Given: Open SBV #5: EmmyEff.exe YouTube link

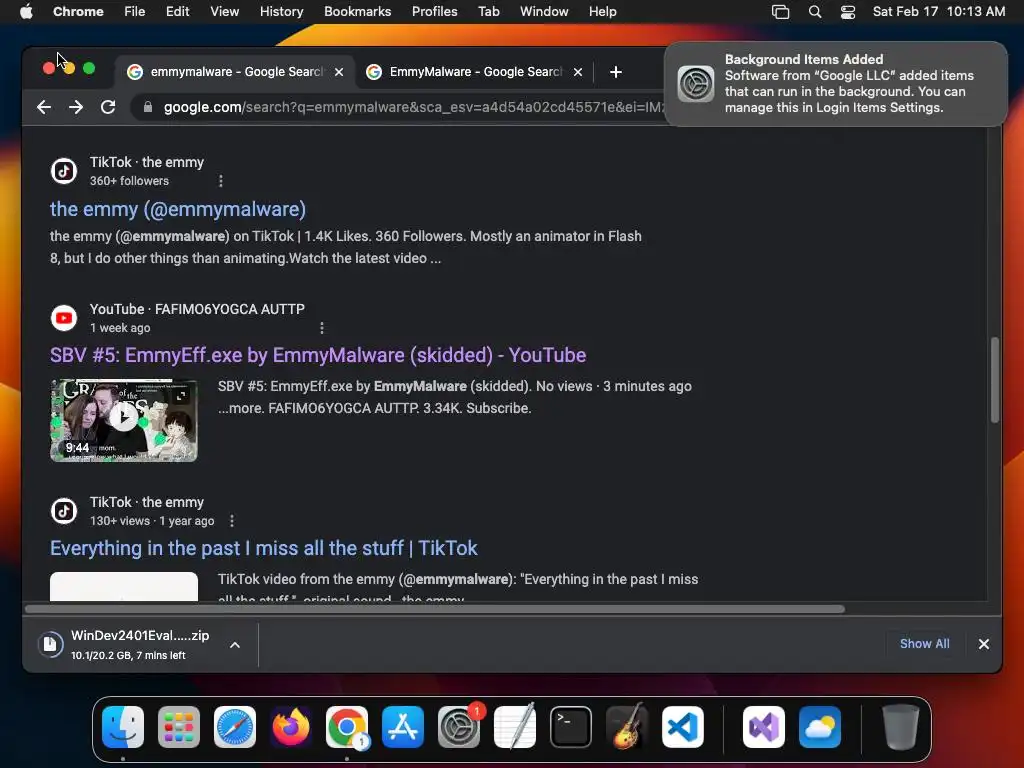Looking at the screenshot, I should coord(318,355).
